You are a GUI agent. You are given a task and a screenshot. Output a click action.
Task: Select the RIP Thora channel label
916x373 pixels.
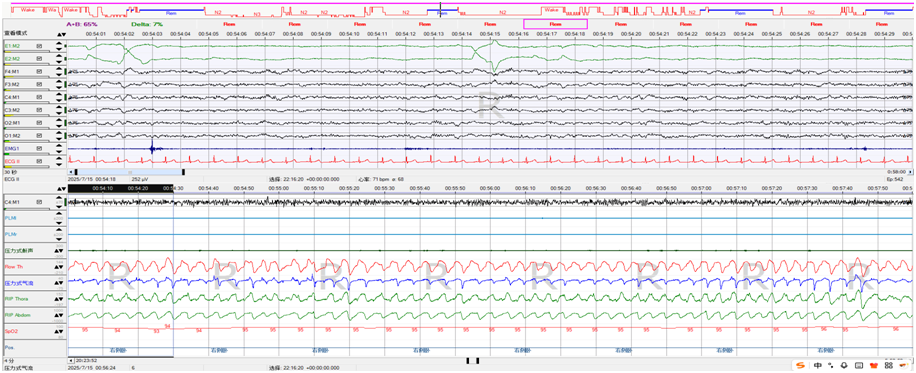[x=15, y=299]
